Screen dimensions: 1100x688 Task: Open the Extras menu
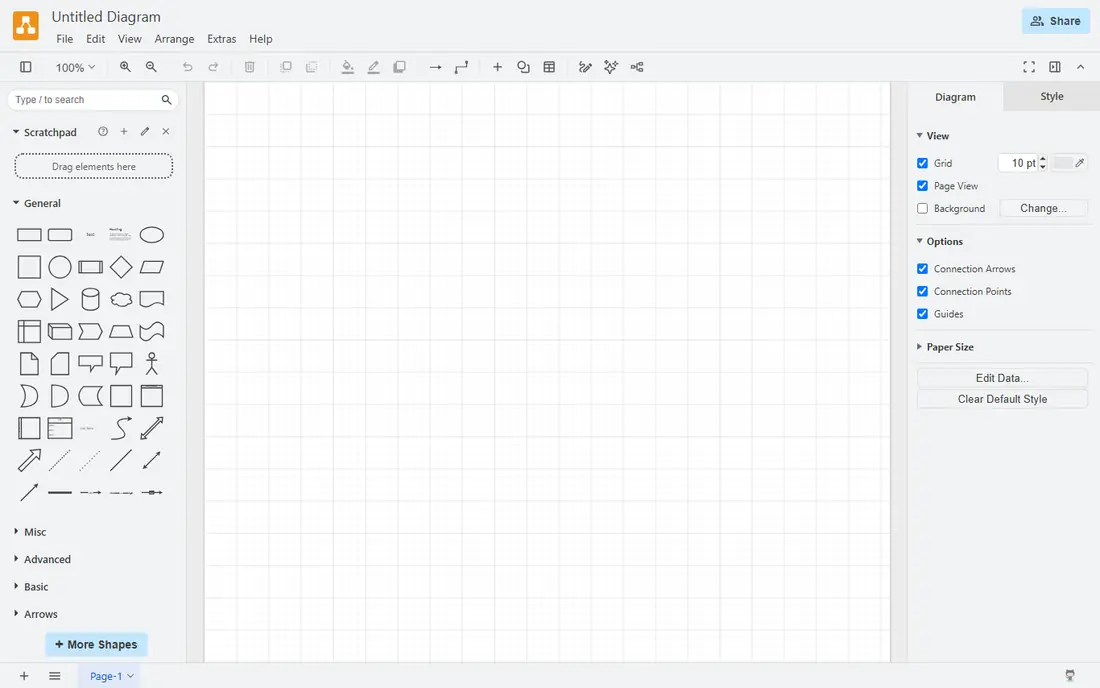(x=222, y=39)
